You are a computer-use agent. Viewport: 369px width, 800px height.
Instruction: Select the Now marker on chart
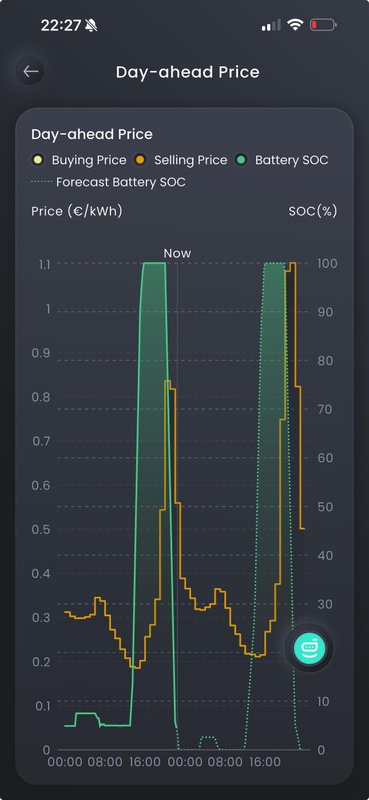pyautogui.click(x=177, y=253)
